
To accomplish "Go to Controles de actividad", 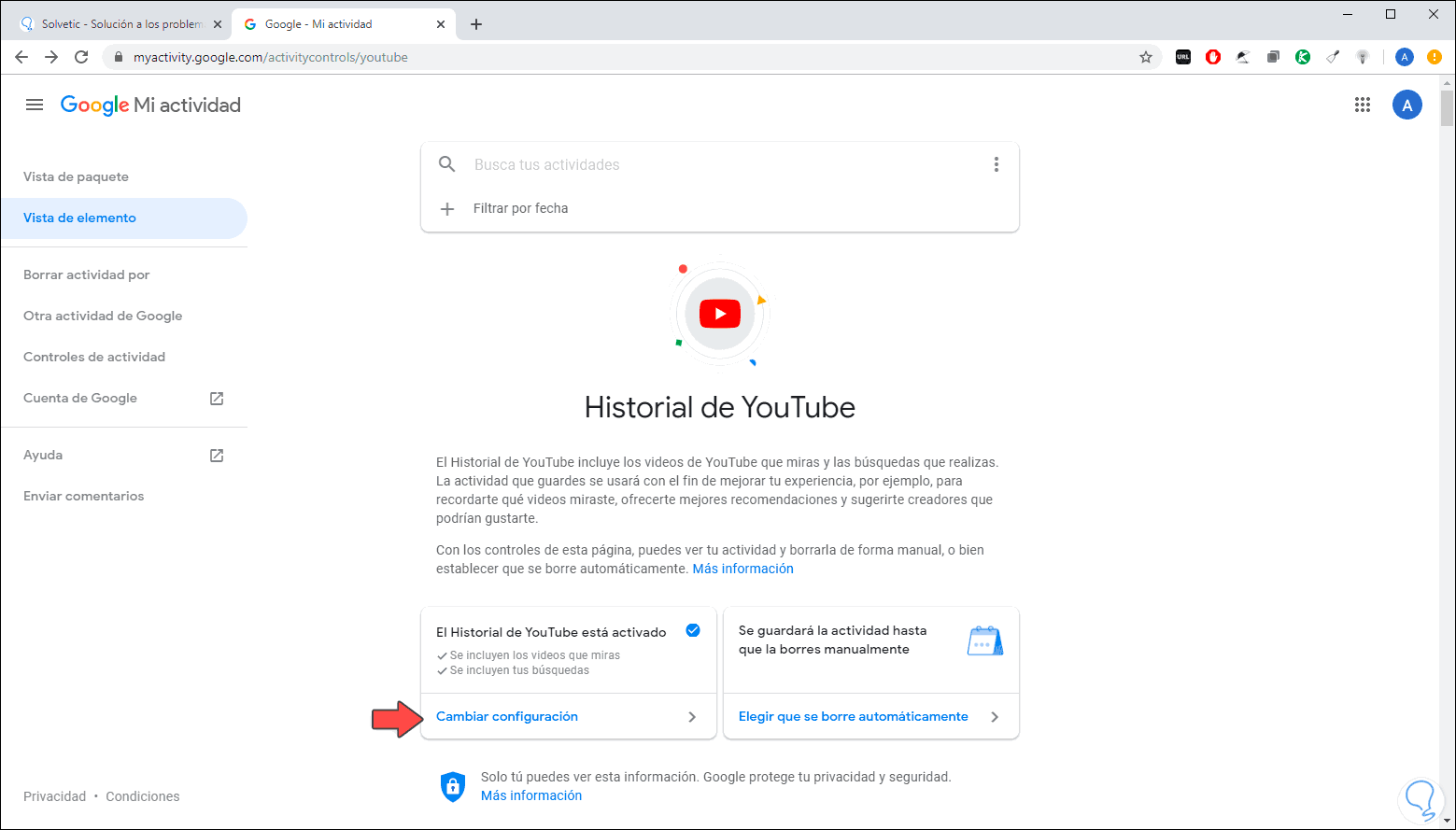I will pos(94,357).
